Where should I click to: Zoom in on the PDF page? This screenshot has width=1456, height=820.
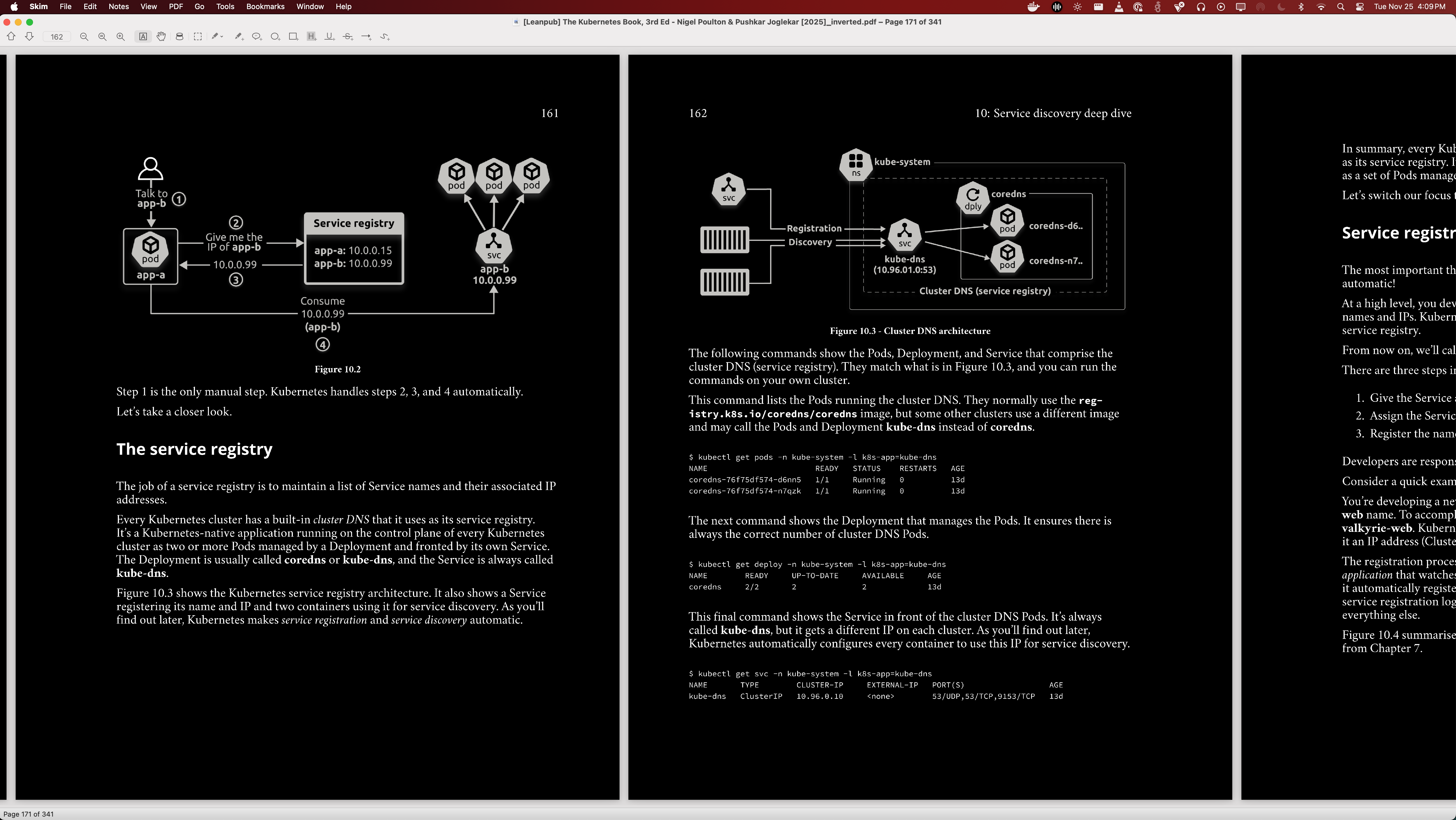coord(120,36)
